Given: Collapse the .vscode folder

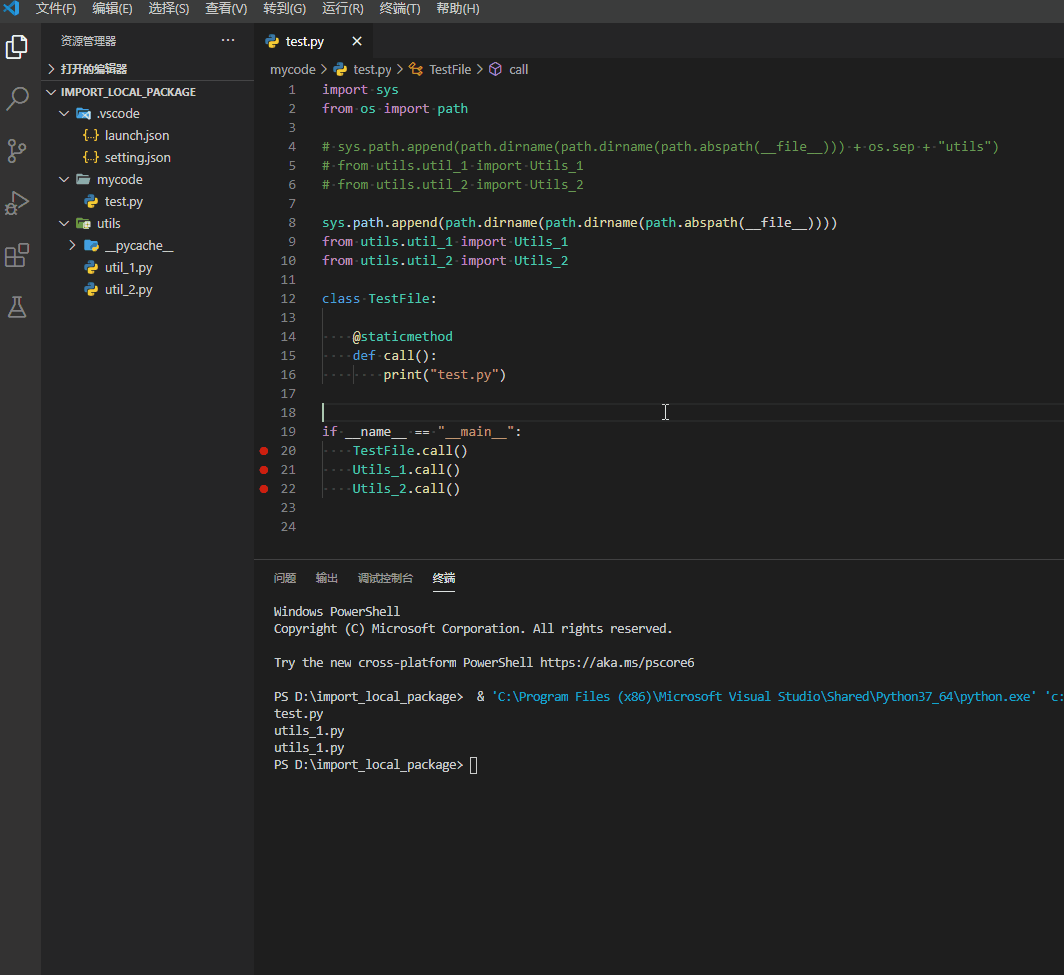Looking at the screenshot, I should (x=64, y=113).
